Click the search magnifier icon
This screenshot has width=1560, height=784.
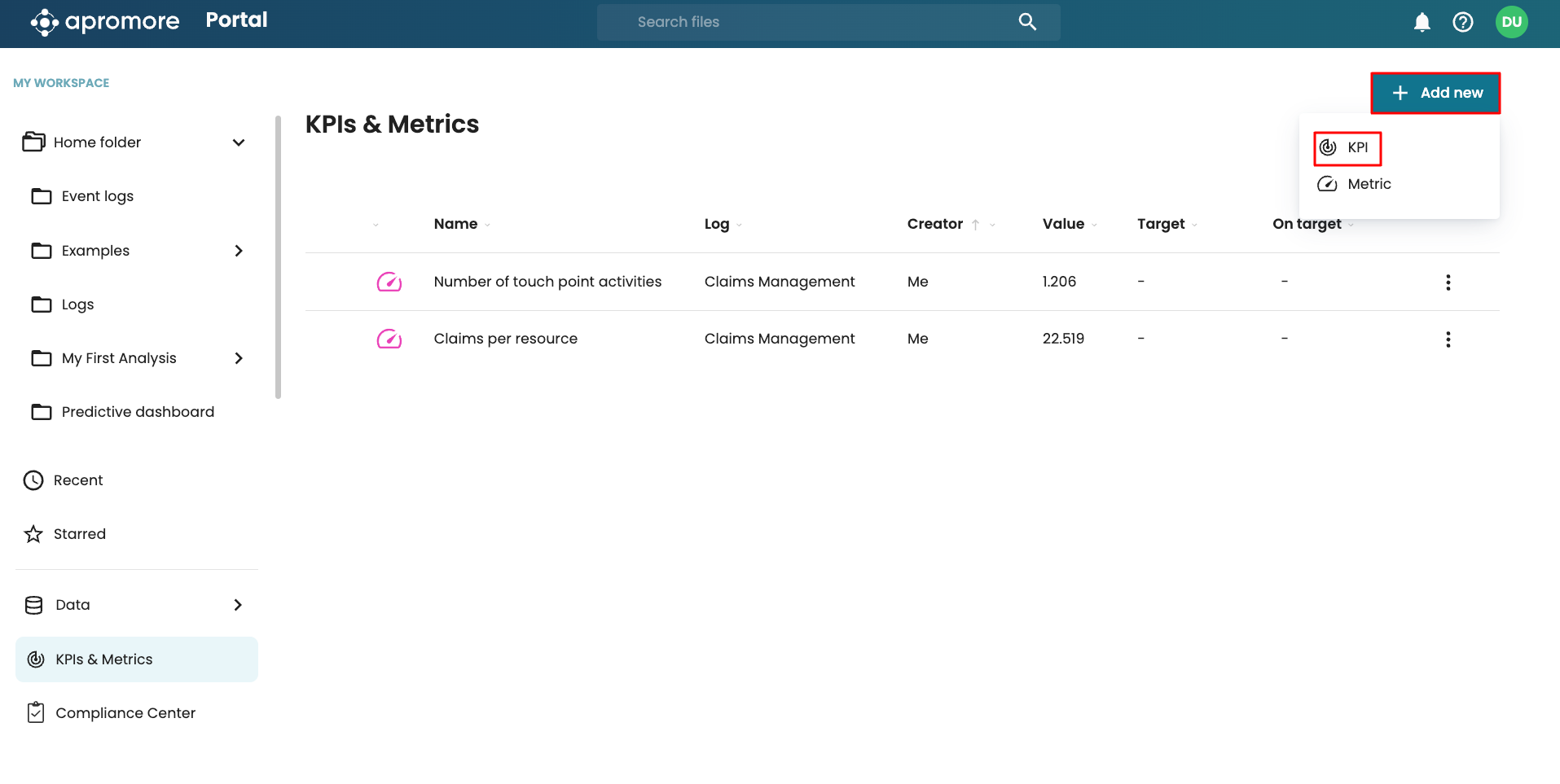coord(1027,22)
